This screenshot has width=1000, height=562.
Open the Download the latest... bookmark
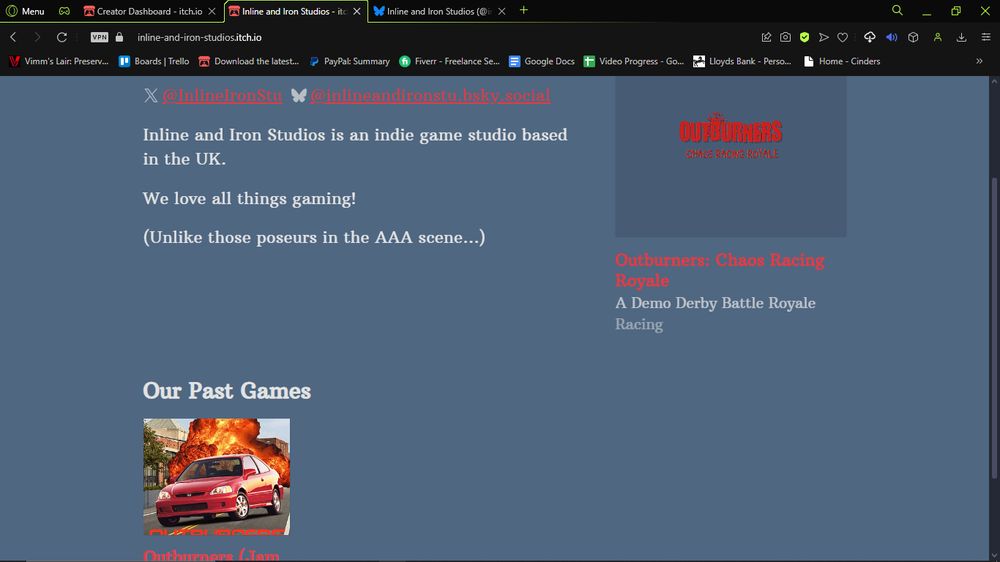click(249, 61)
